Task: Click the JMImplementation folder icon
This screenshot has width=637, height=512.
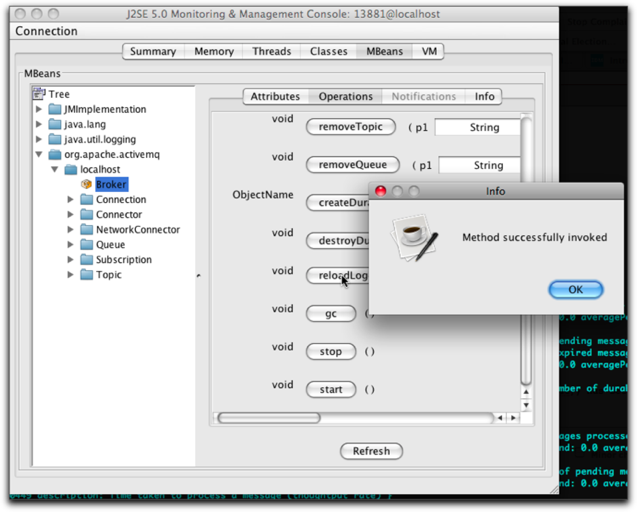Action: (x=54, y=109)
